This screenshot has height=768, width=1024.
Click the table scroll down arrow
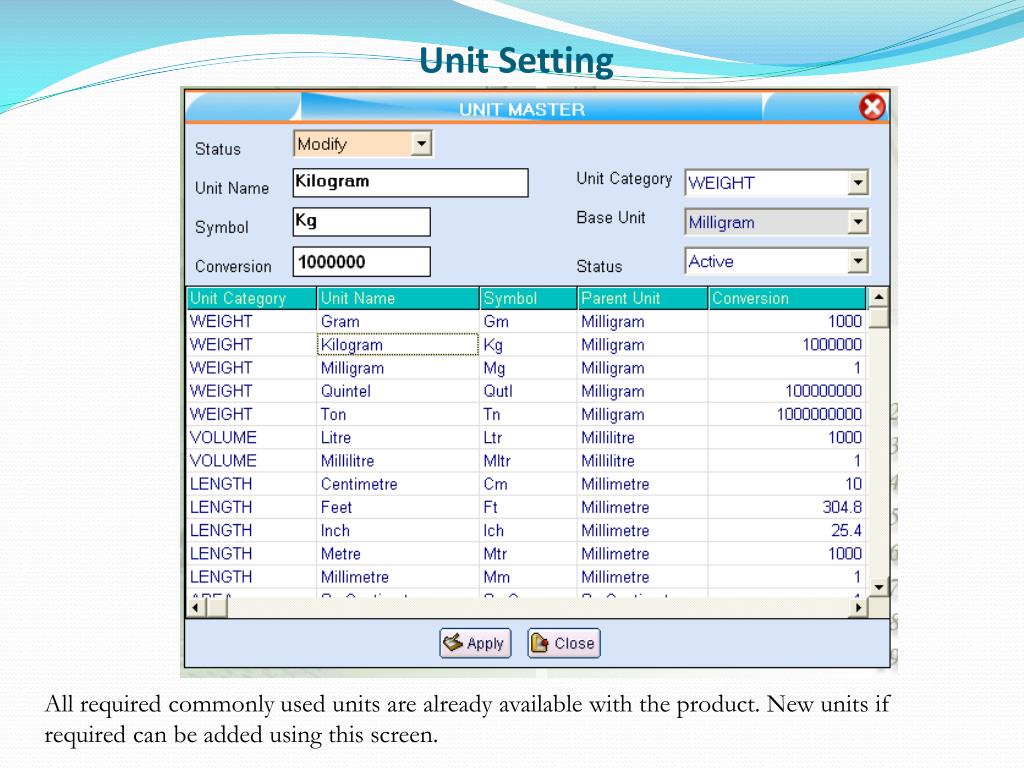click(879, 586)
